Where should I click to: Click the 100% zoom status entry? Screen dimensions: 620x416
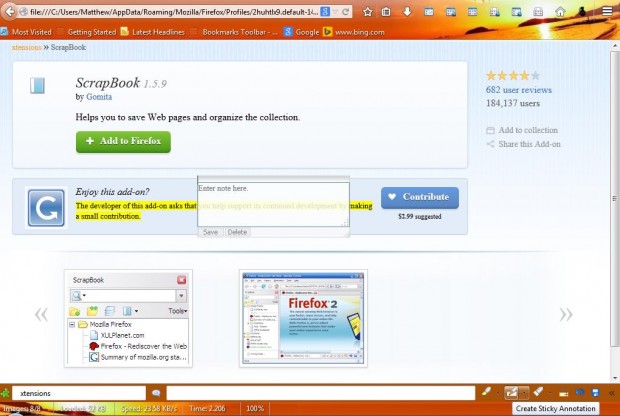(254, 408)
